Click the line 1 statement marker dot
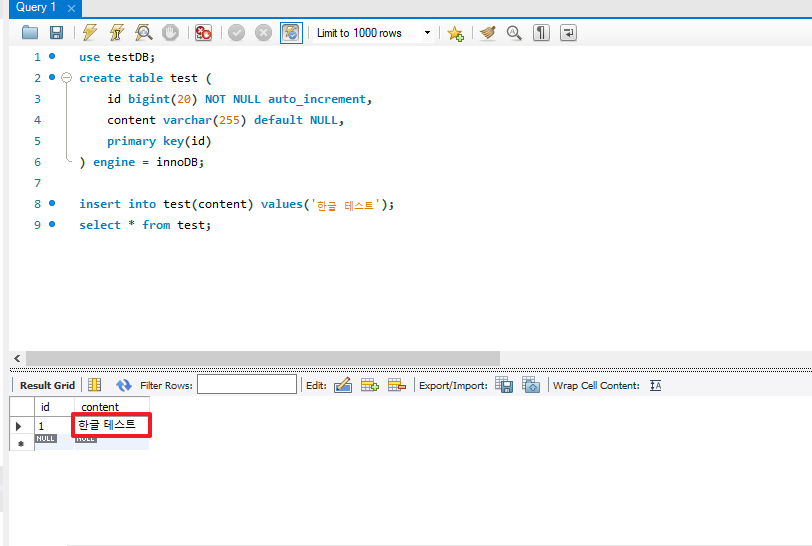The image size is (812, 546). 52,56
